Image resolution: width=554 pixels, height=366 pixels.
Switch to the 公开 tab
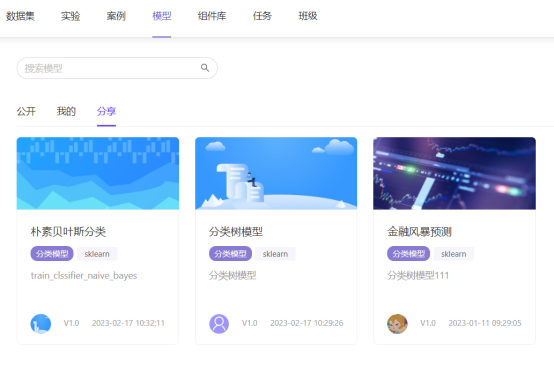pos(26,112)
